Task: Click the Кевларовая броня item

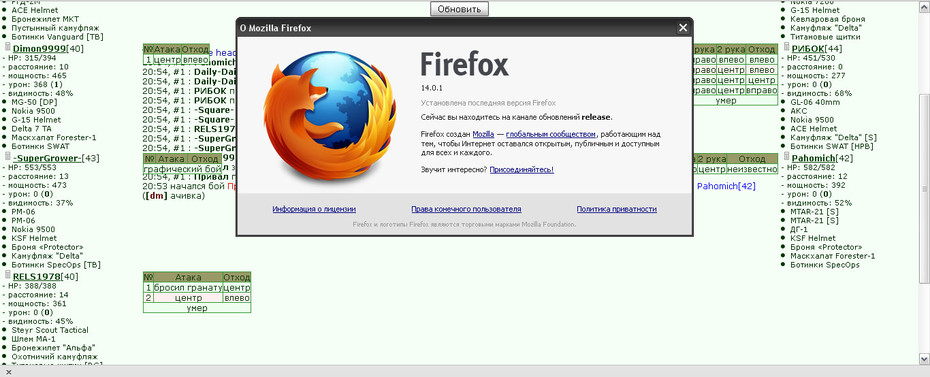Action: point(827,19)
